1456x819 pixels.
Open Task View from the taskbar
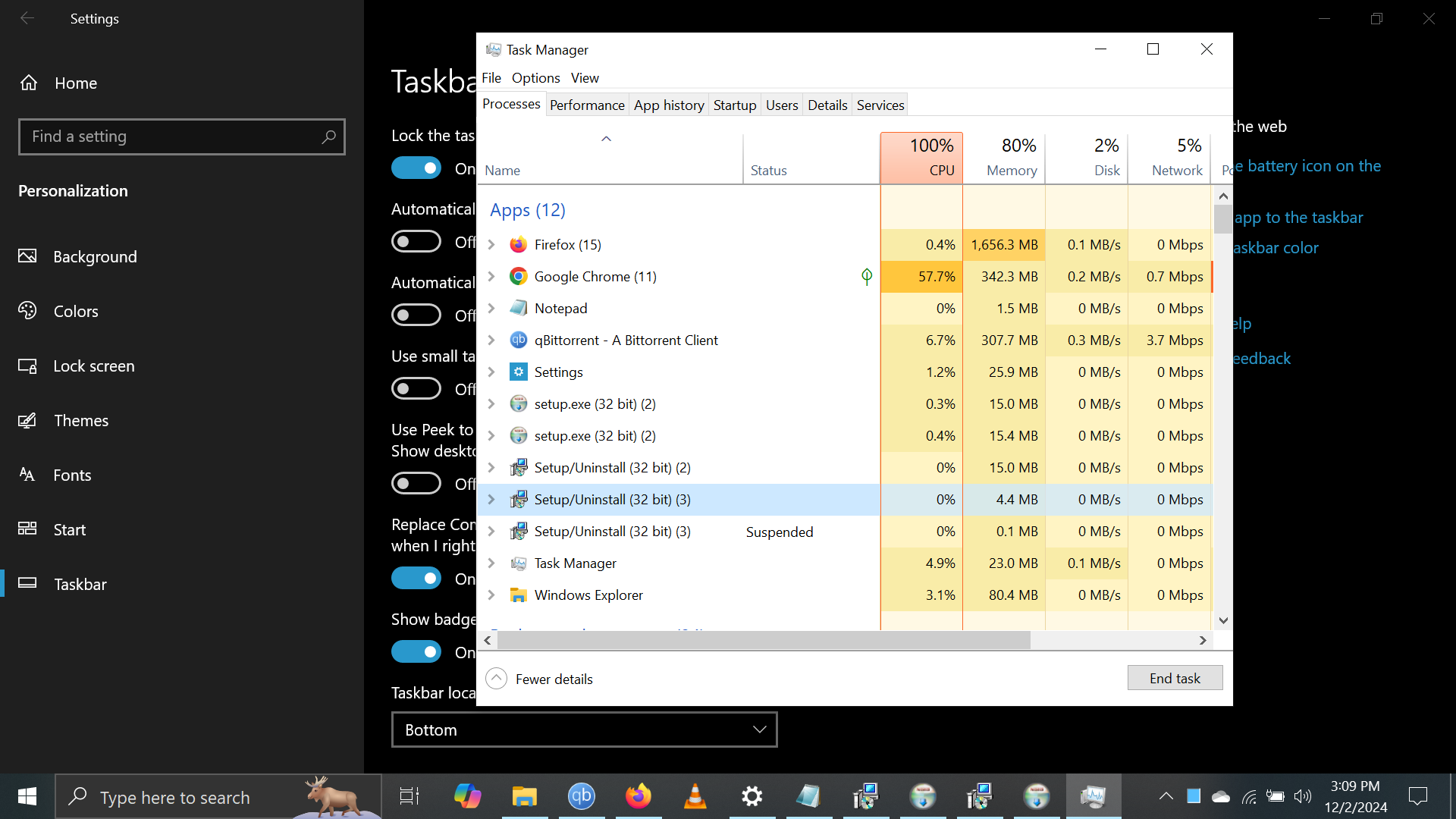pyautogui.click(x=409, y=796)
